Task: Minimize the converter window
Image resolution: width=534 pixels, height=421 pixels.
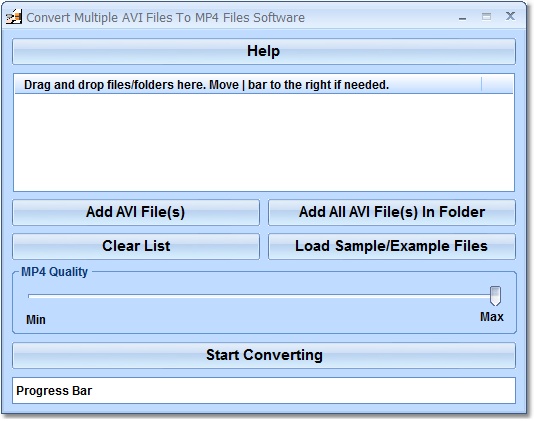Action: tap(462, 18)
